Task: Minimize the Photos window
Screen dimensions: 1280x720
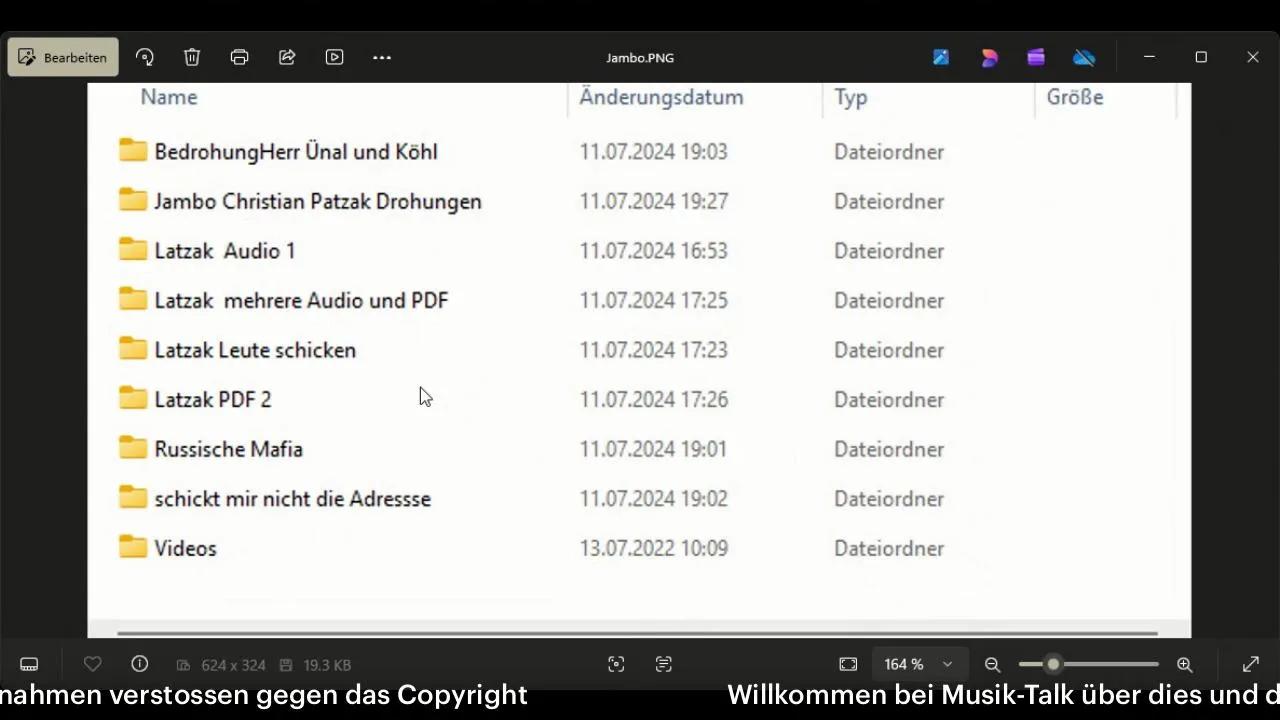Action: pos(1149,57)
